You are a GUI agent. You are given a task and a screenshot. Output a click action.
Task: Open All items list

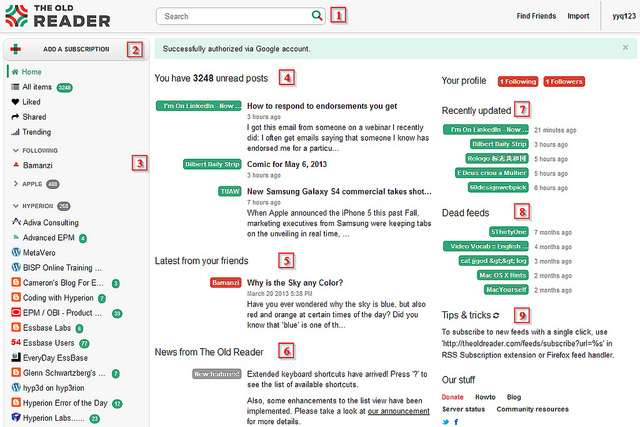pos(37,87)
